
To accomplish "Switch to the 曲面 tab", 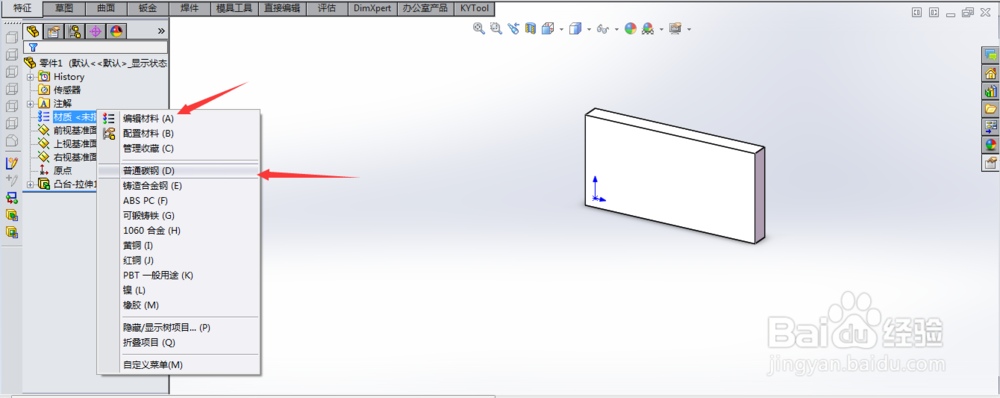I will (106, 8).
